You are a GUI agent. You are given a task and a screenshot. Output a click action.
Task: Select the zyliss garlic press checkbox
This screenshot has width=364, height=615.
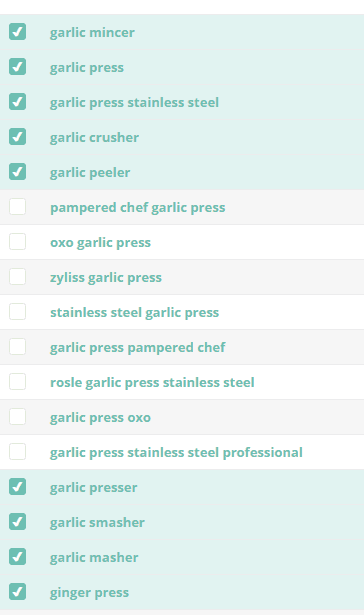[x=18, y=277]
